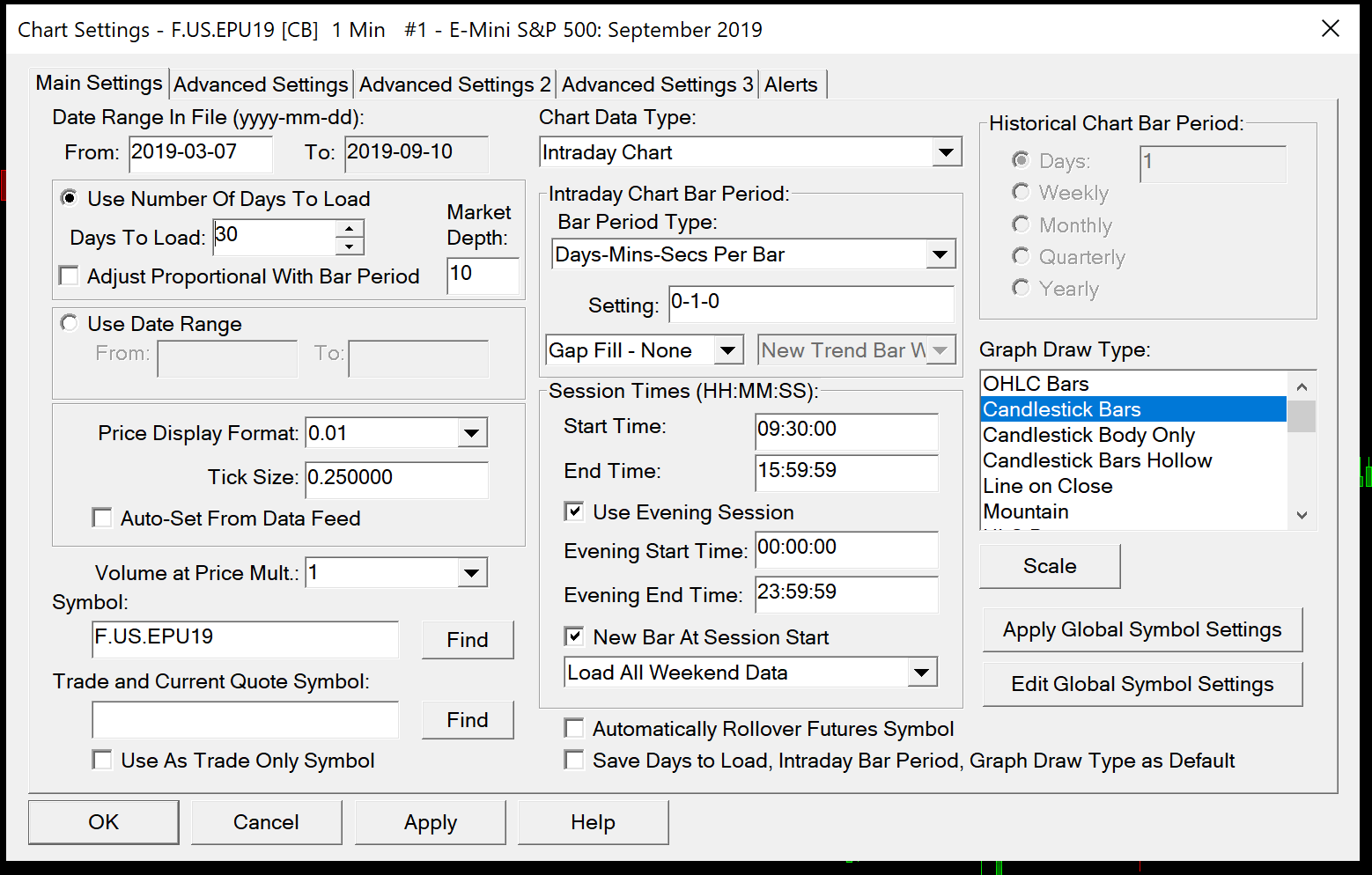Open the Load All Weekend Data dropdown
Image resolution: width=1372 pixels, height=875 pixels.
coord(921,673)
